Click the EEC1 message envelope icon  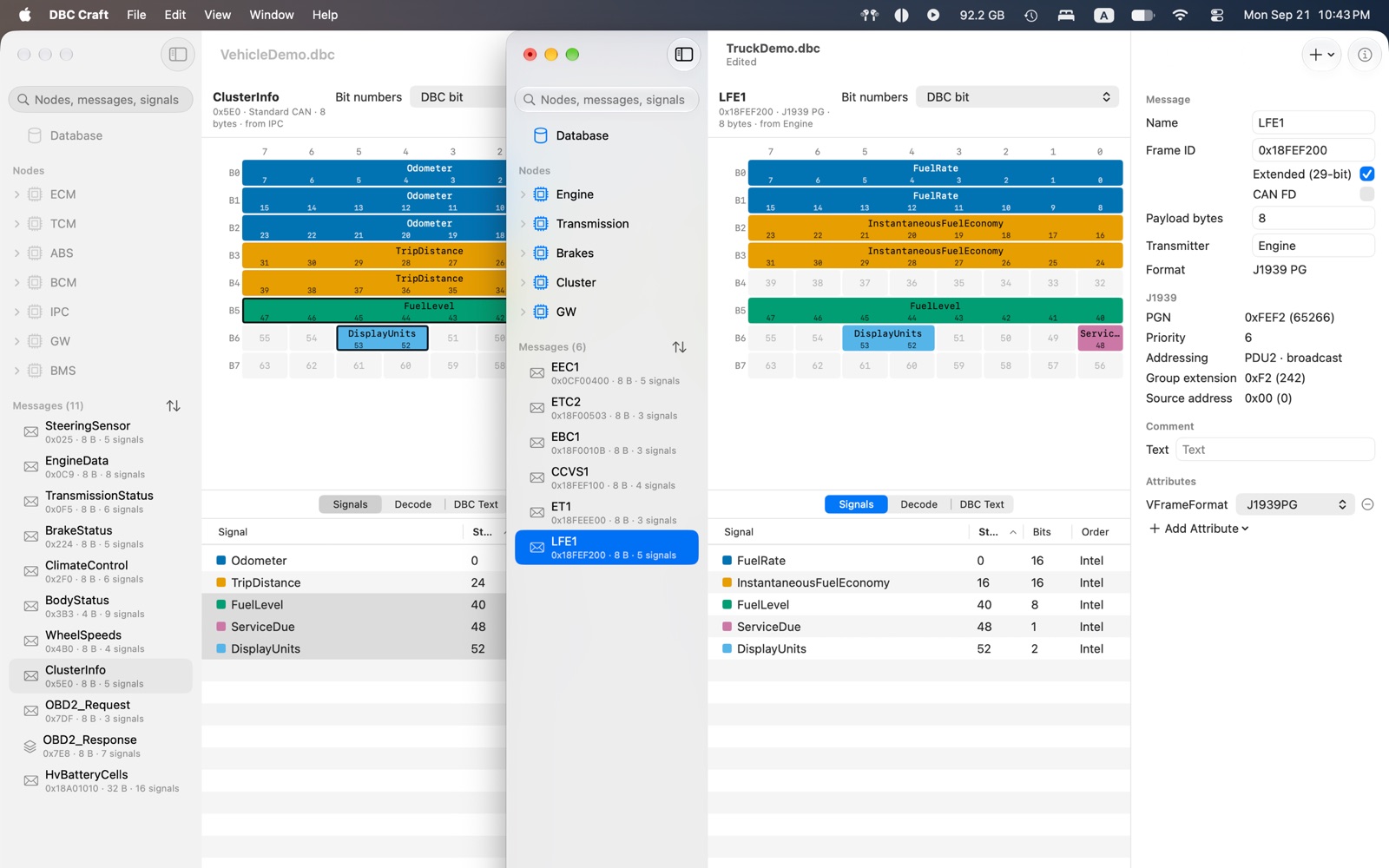pos(537,373)
